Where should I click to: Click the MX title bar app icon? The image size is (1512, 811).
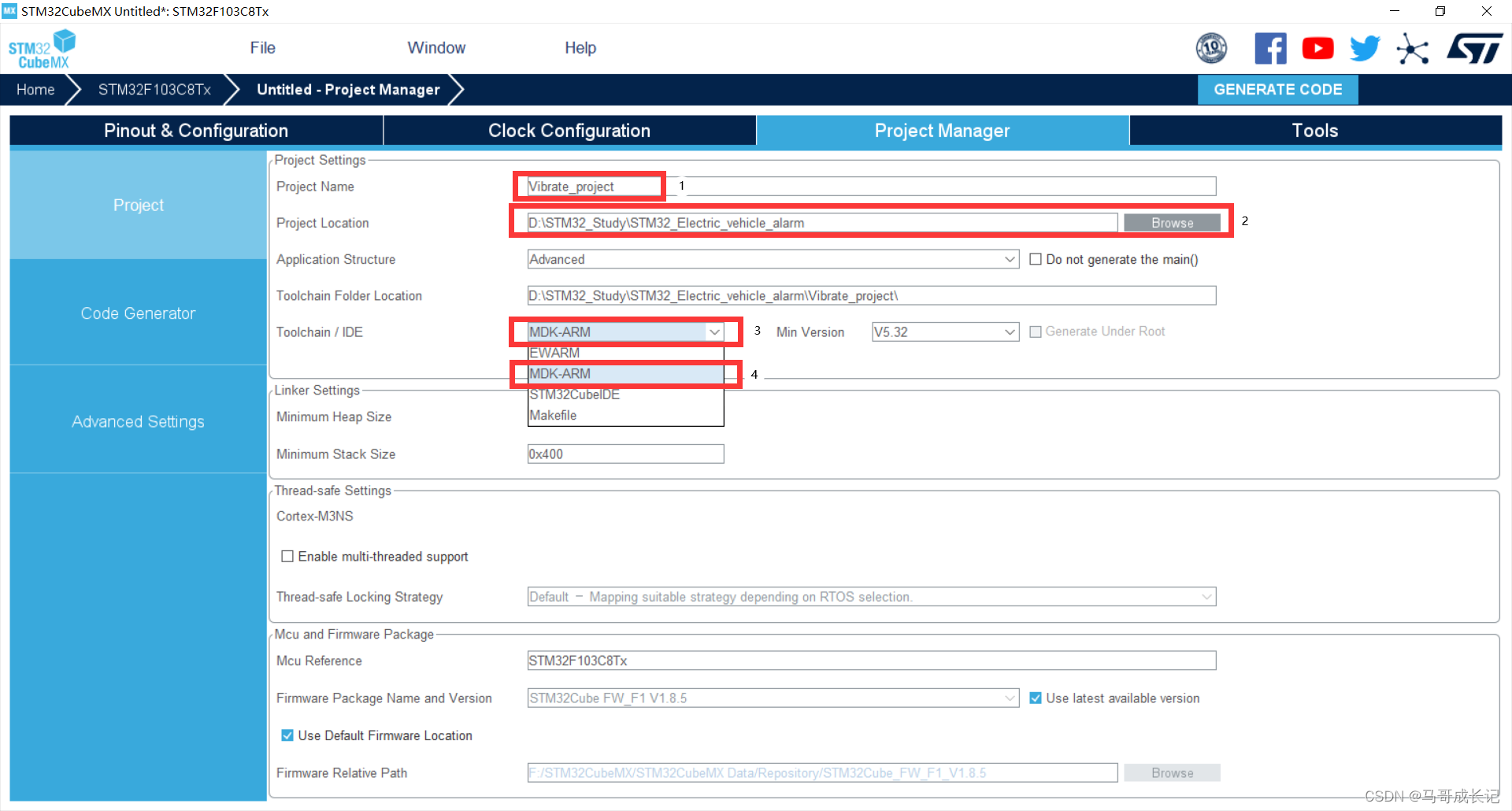[9, 11]
